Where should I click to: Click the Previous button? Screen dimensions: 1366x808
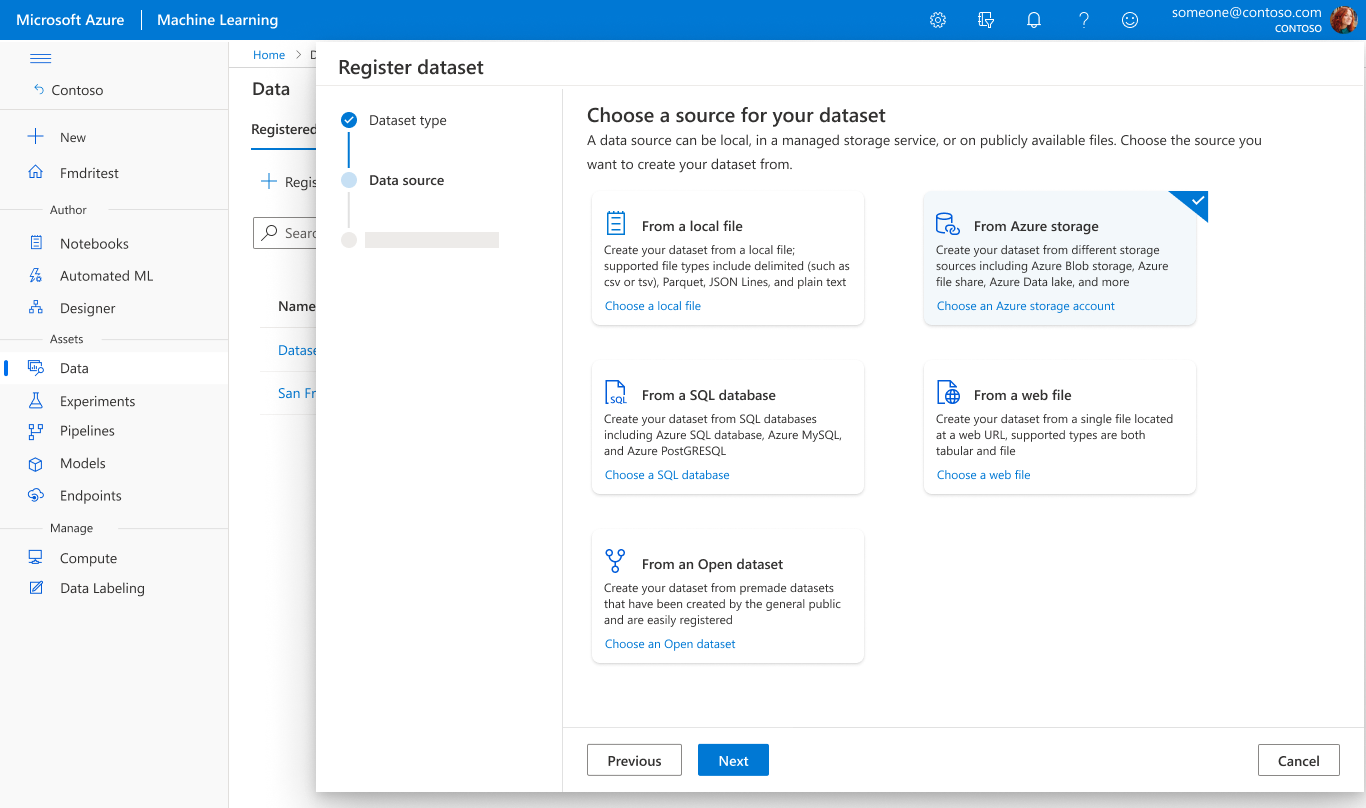(x=634, y=760)
